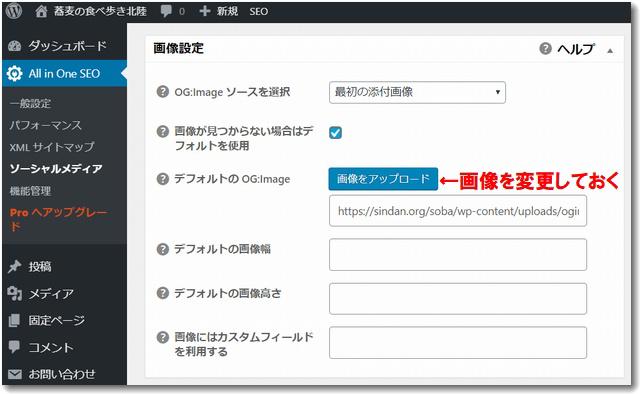Viewport: 640px width, 394px height.
Task: Click the ダッシュボード gauge icon
Action: click(14, 46)
